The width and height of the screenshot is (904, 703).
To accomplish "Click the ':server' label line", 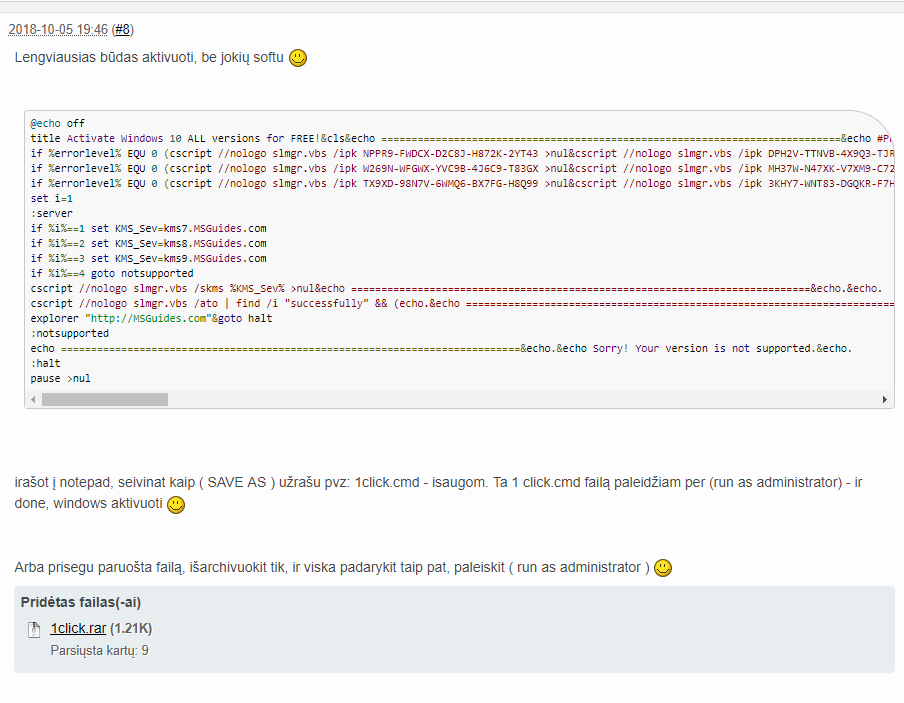I will [52, 213].
